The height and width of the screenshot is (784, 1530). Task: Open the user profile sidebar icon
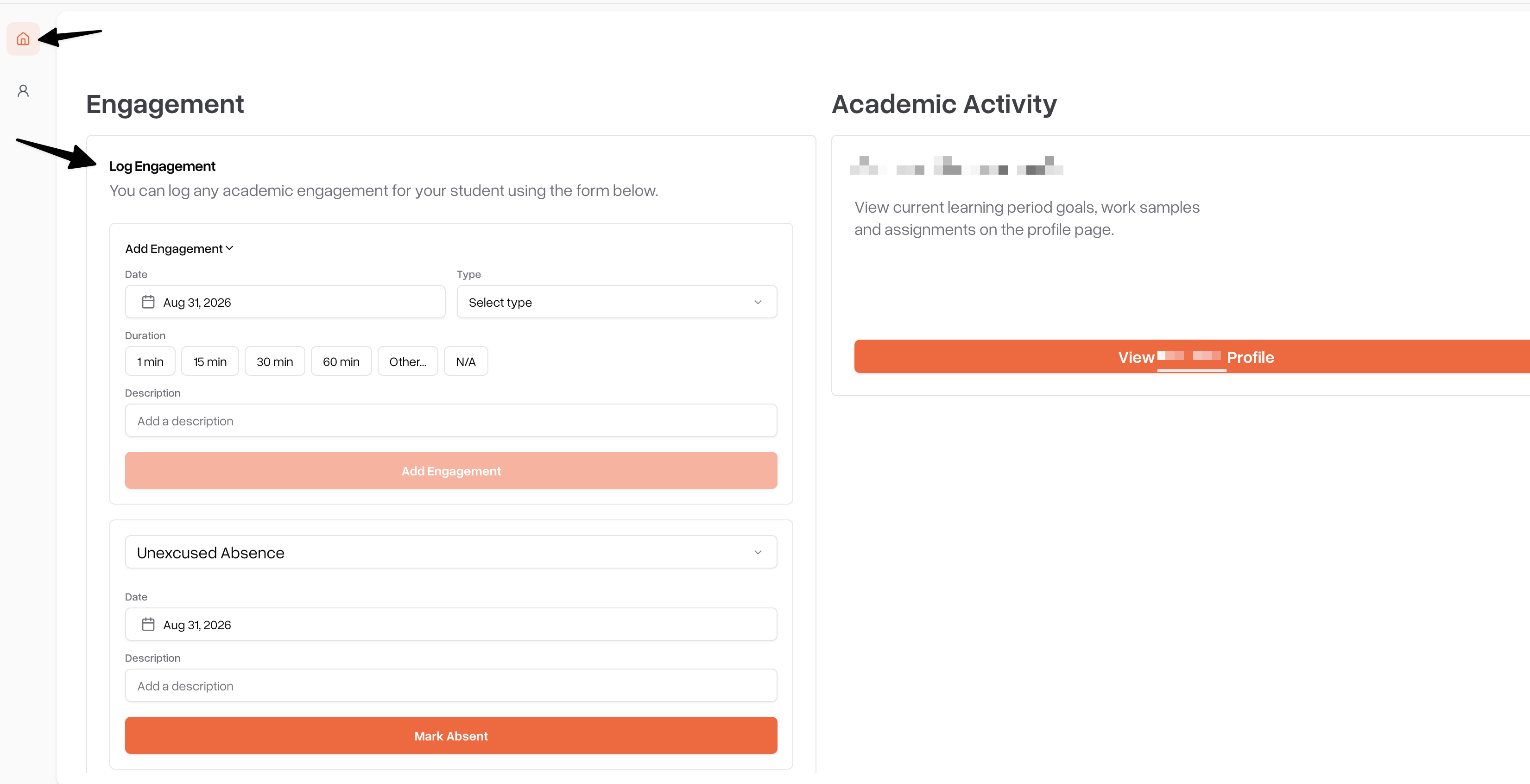23,91
